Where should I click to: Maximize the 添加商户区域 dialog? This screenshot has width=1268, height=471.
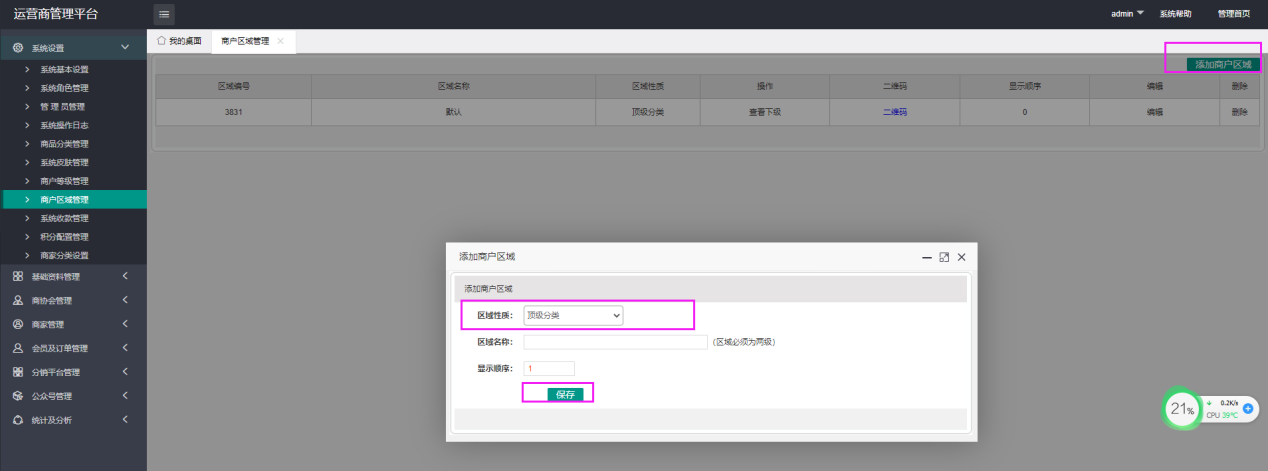pyautogui.click(x=944, y=257)
